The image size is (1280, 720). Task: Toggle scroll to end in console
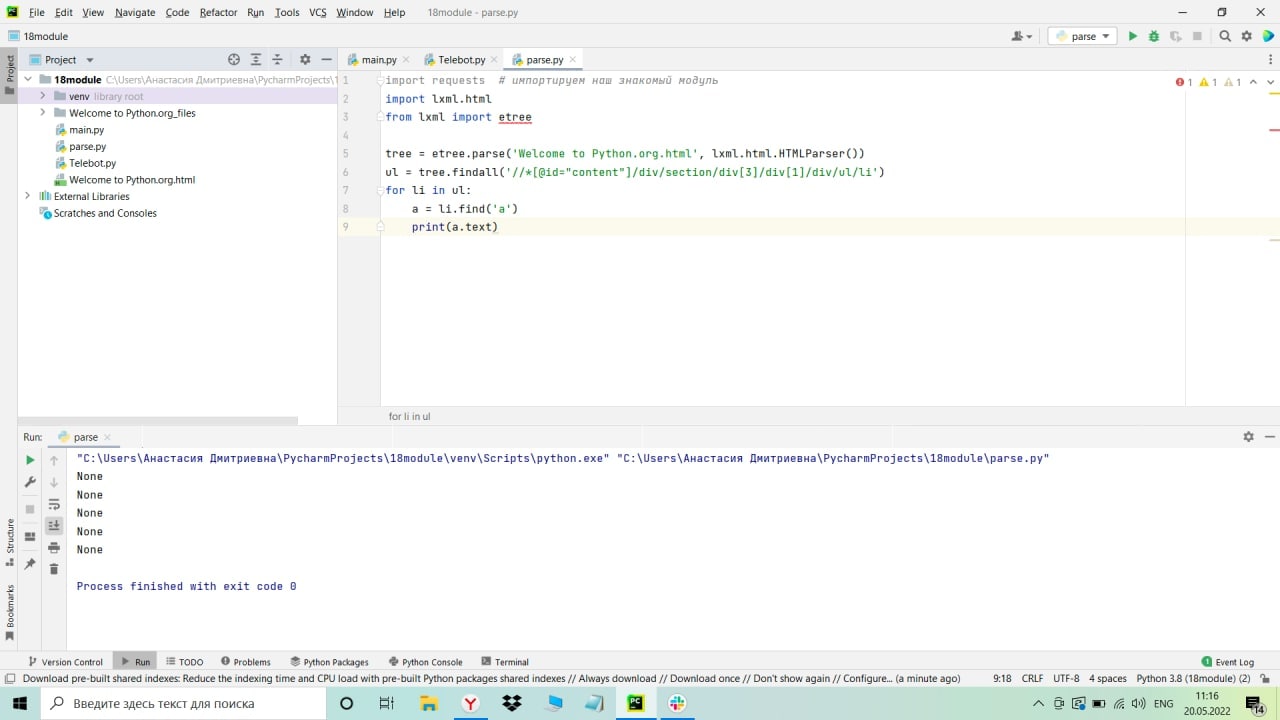click(54, 525)
